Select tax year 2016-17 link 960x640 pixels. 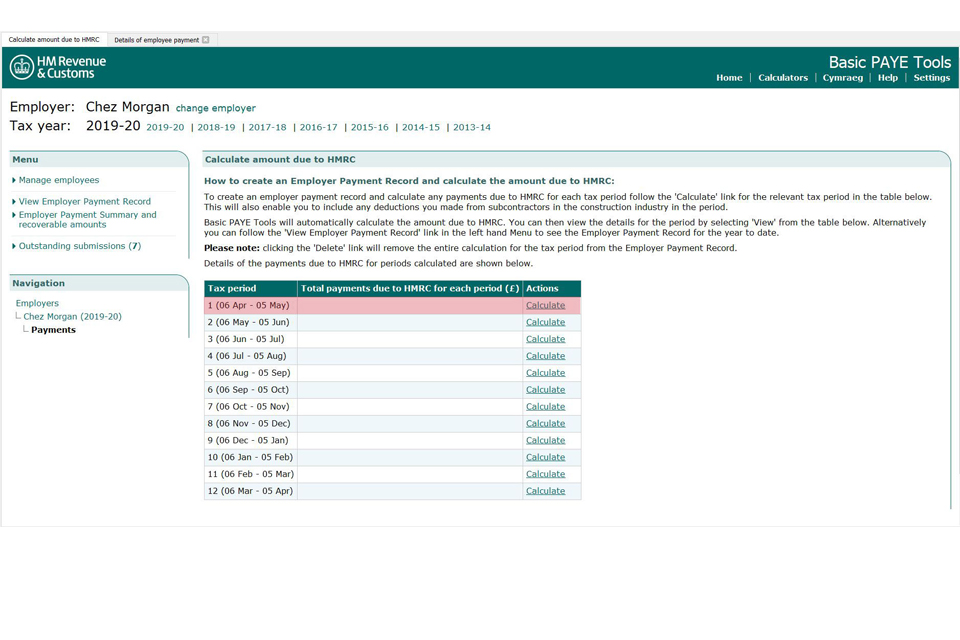[318, 127]
